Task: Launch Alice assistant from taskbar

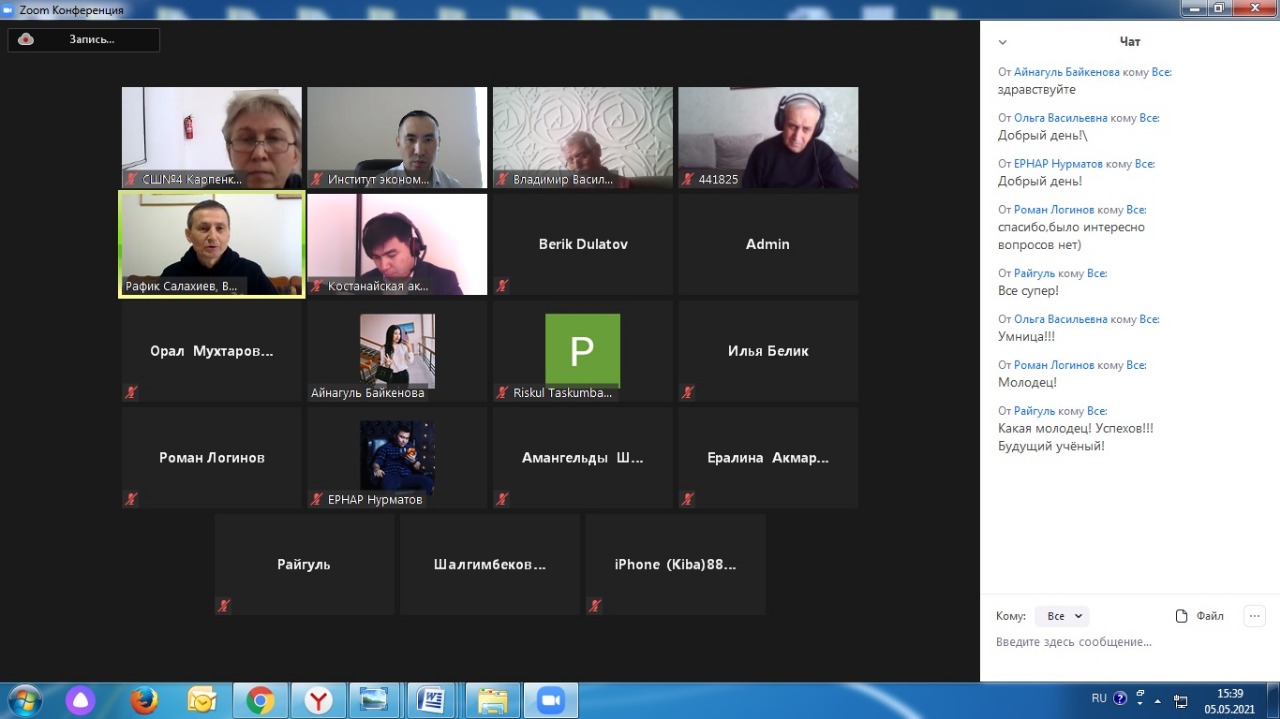Action: [81, 700]
